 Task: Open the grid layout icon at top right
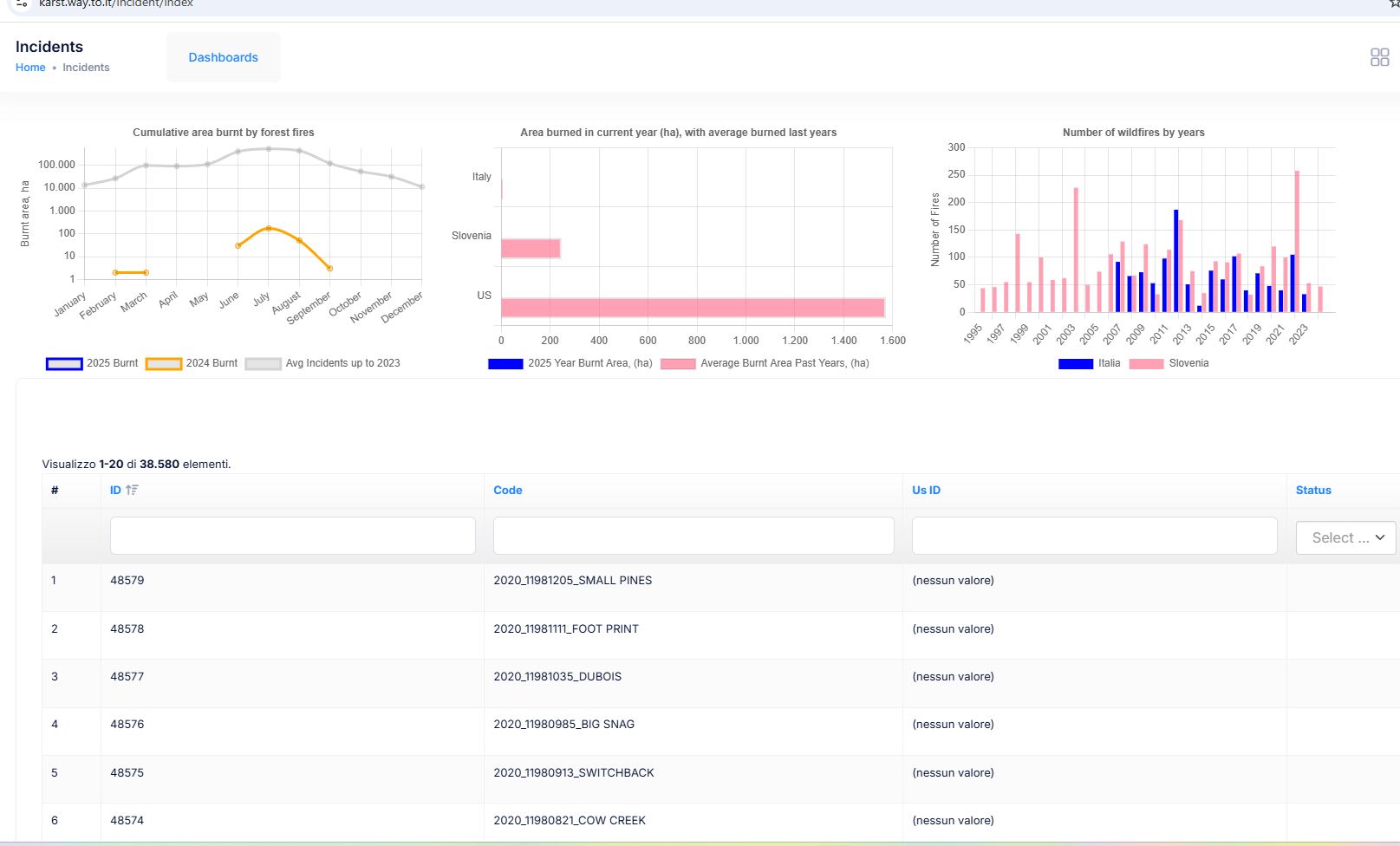[x=1379, y=57]
